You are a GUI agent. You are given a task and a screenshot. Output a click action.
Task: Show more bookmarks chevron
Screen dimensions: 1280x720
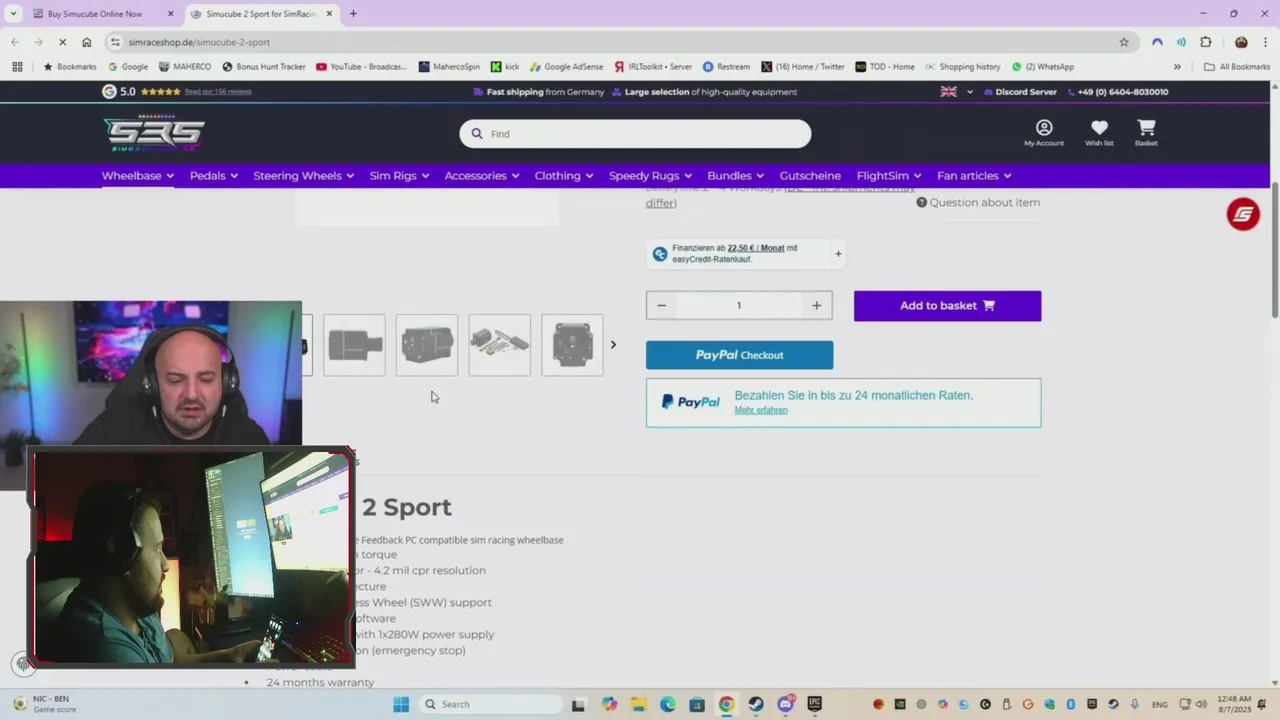[x=1177, y=67]
